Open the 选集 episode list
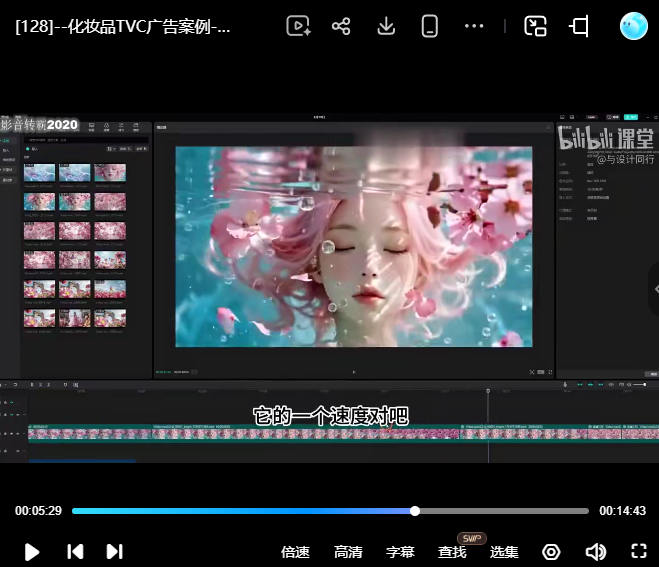Screen dimensions: 659x567 tap(504, 552)
